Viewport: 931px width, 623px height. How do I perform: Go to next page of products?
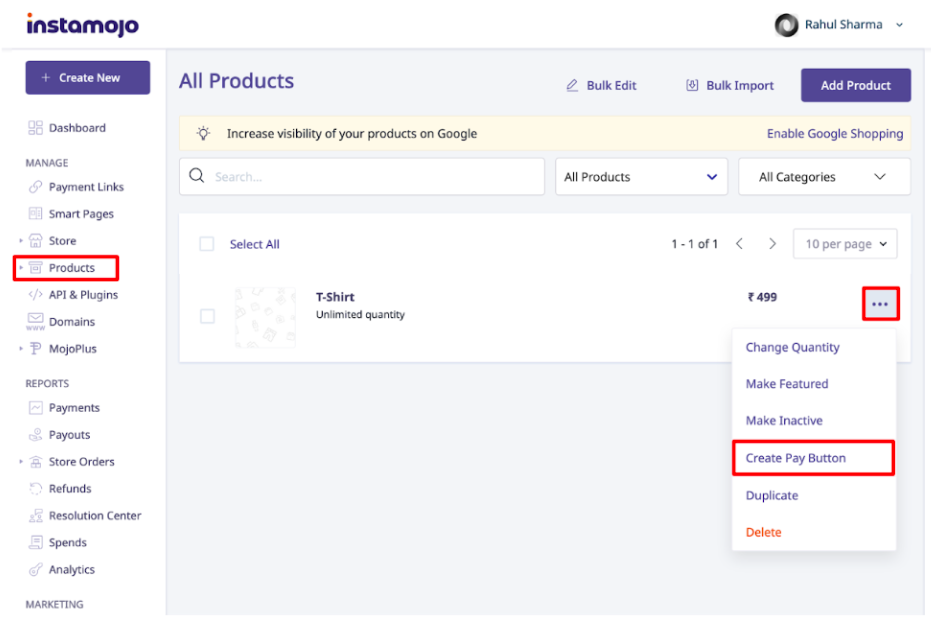pos(772,243)
